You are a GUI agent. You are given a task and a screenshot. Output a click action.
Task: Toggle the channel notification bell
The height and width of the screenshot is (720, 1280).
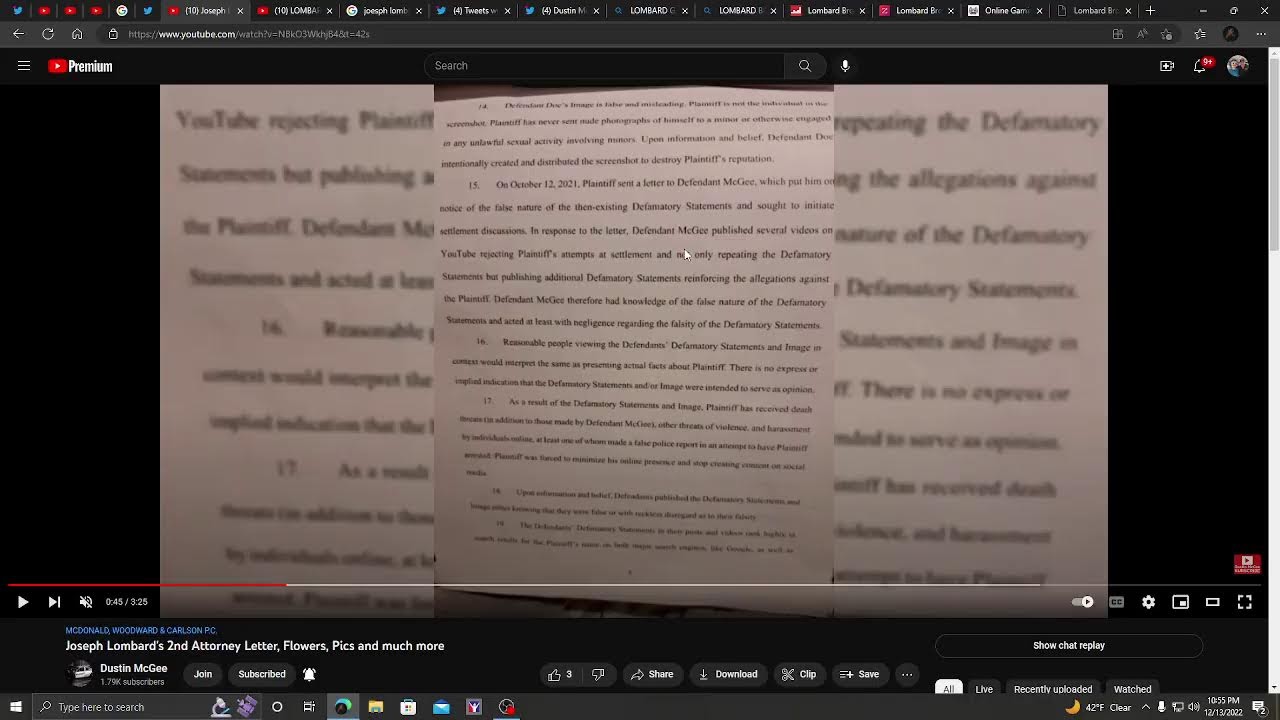(309, 674)
